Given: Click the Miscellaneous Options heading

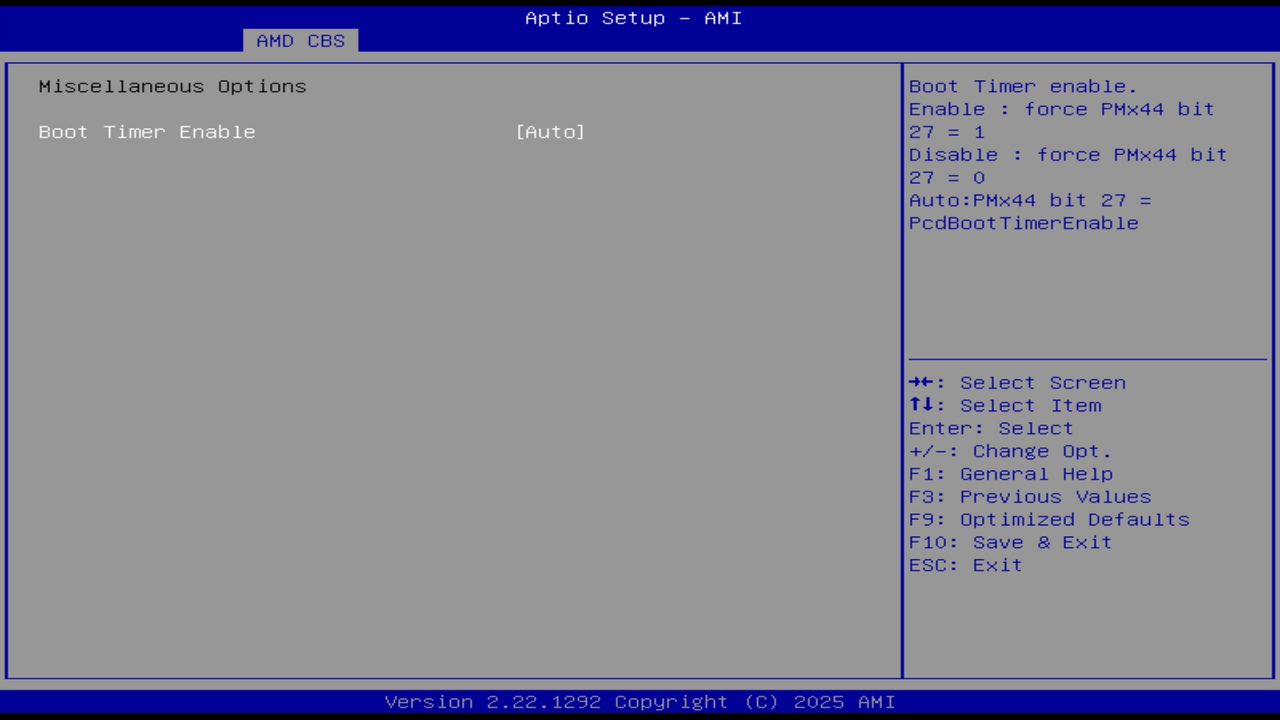Looking at the screenshot, I should pos(172,87).
